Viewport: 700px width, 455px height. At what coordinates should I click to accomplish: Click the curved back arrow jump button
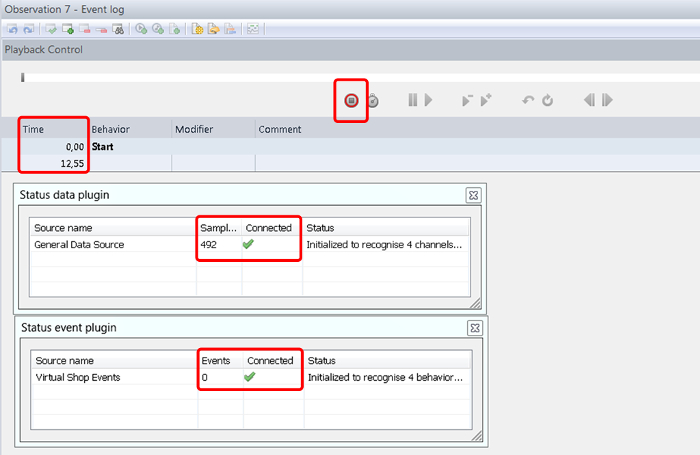pos(528,100)
